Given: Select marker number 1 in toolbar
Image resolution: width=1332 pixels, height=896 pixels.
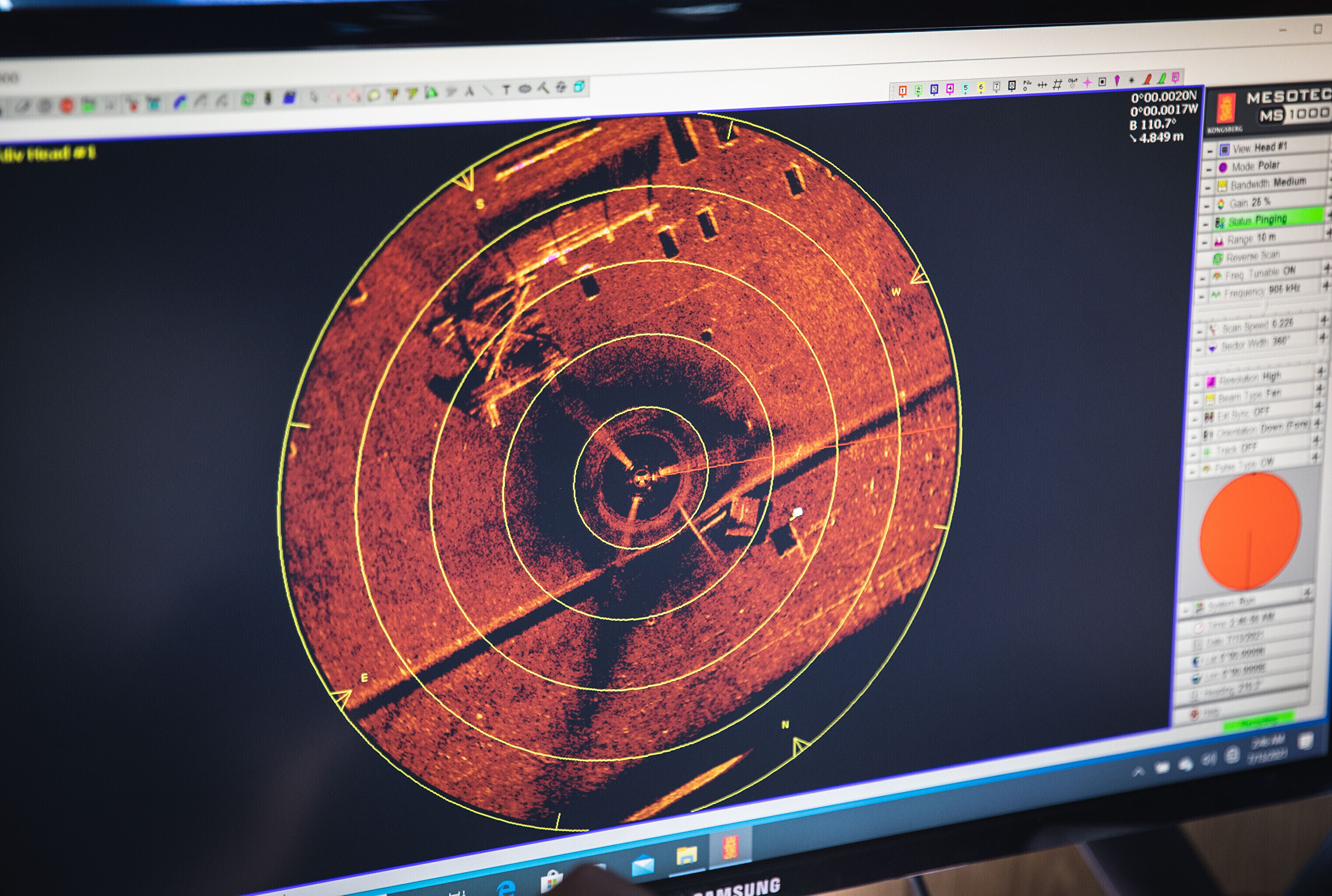Looking at the screenshot, I should point(902,91).
